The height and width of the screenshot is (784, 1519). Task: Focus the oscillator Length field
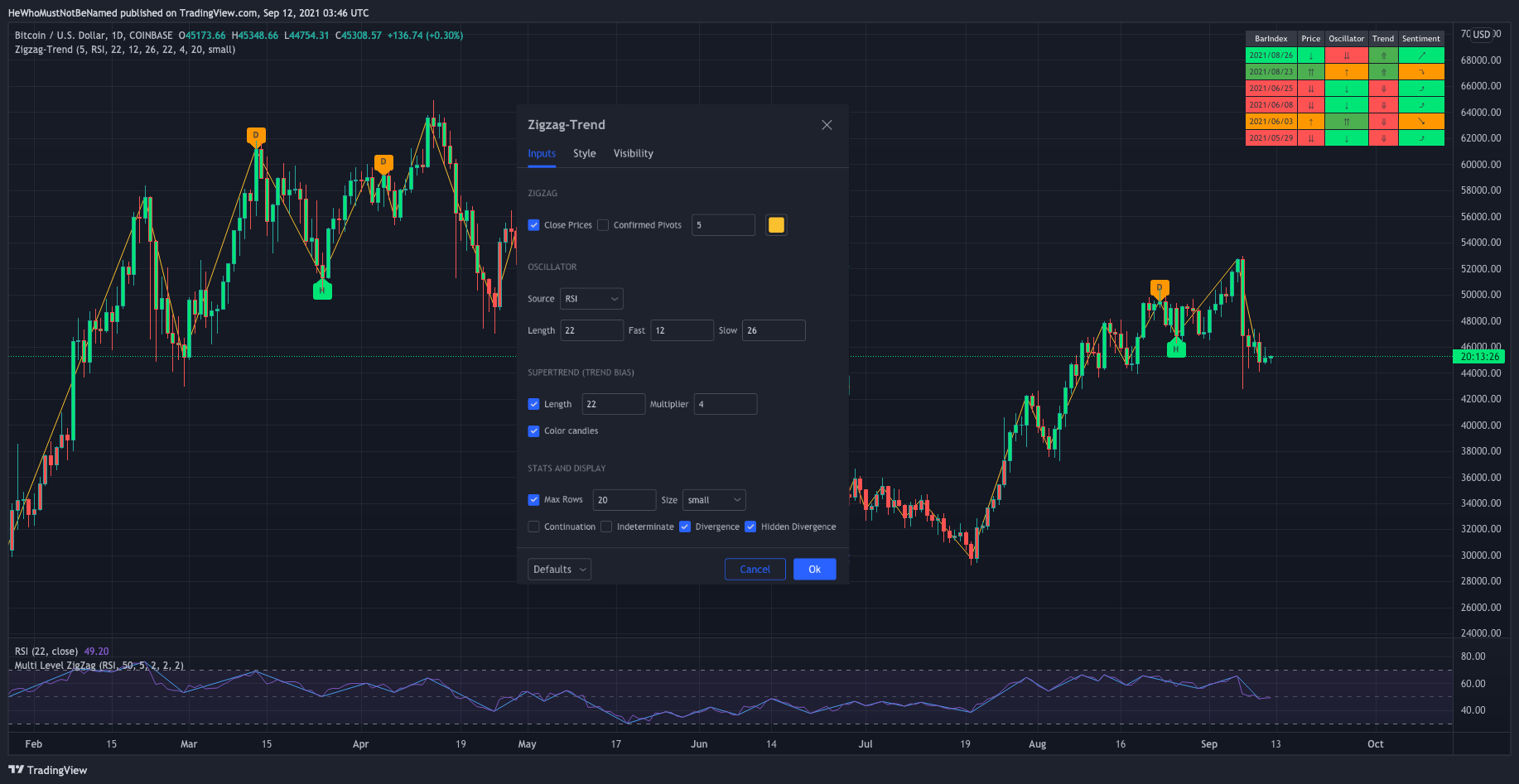[592, 330]
